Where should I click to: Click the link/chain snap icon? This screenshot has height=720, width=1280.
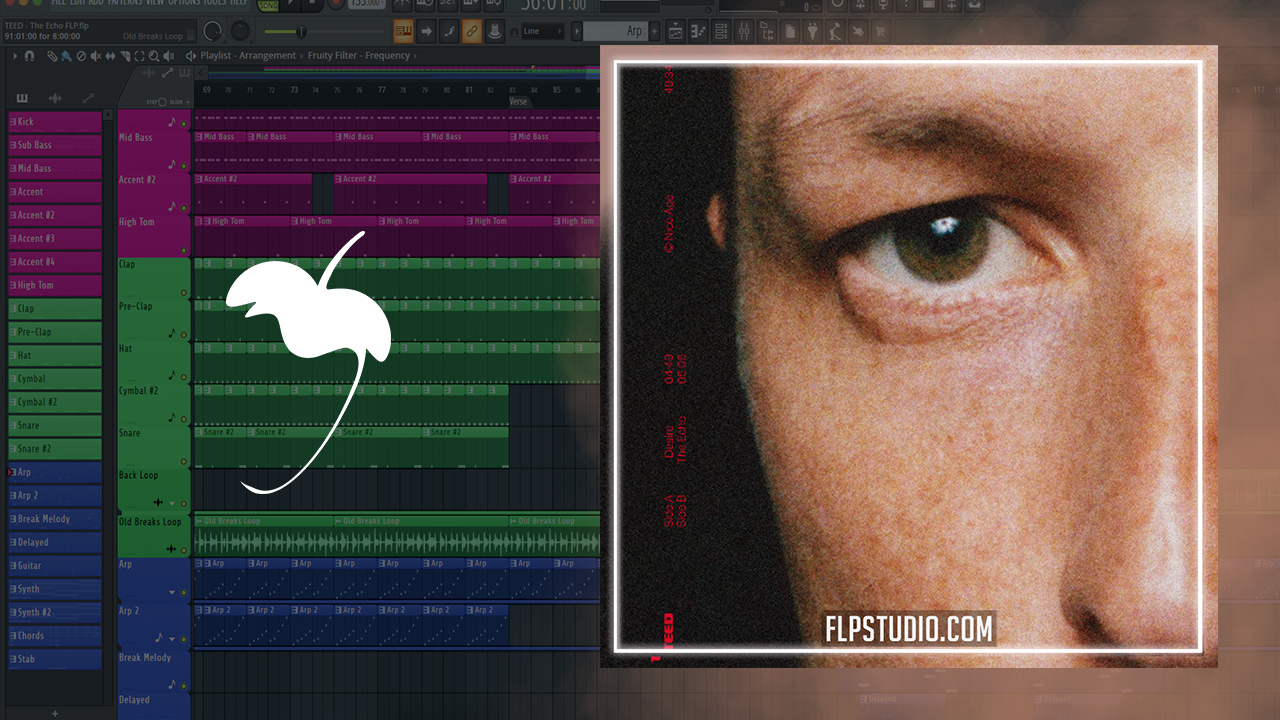471,32
